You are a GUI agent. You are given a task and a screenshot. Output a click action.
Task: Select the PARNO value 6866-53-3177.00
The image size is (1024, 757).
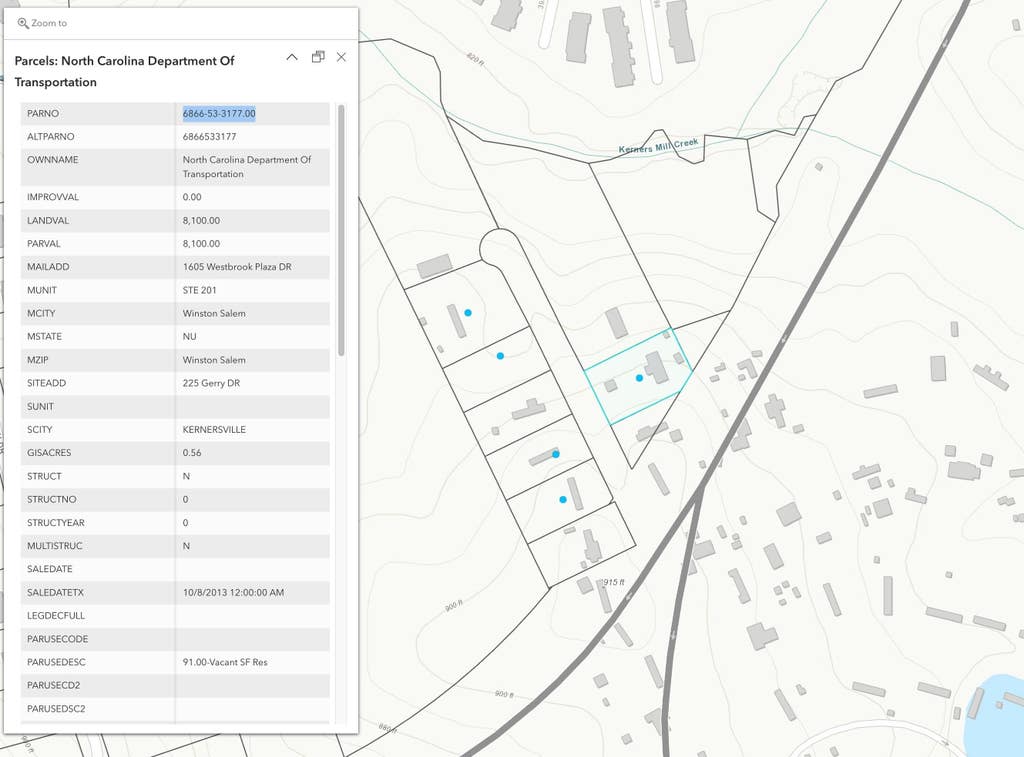[219, 113]
